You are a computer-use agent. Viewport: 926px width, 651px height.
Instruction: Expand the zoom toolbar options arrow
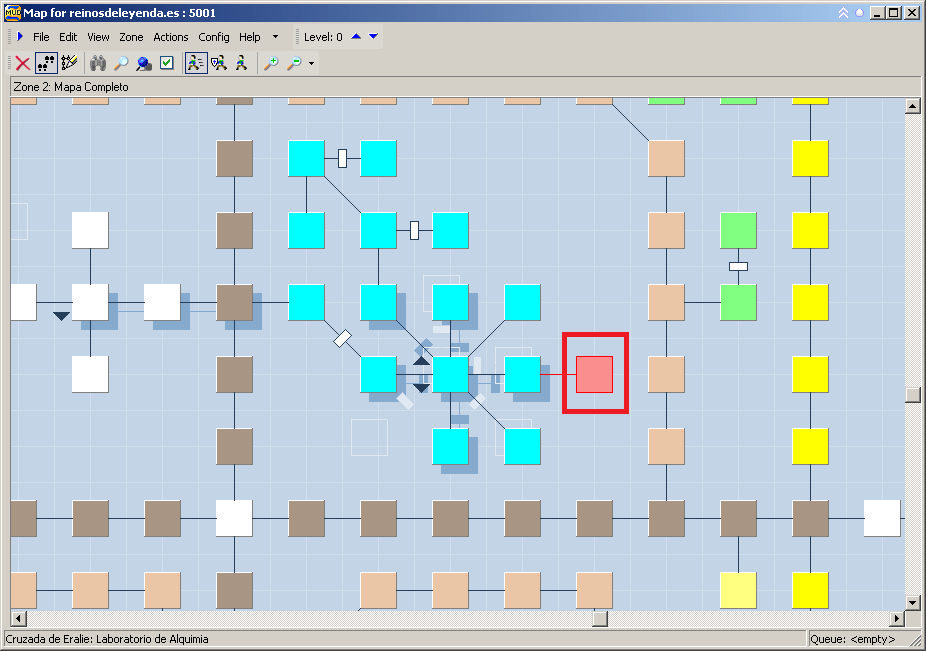point(312,64)
